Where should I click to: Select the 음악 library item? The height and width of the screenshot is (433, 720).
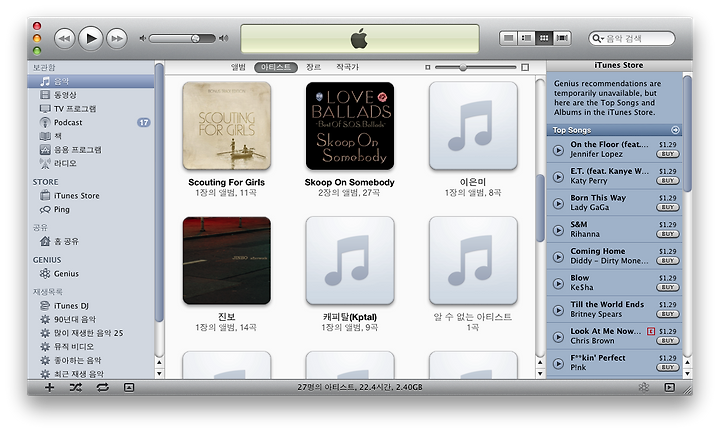[91, 81]
